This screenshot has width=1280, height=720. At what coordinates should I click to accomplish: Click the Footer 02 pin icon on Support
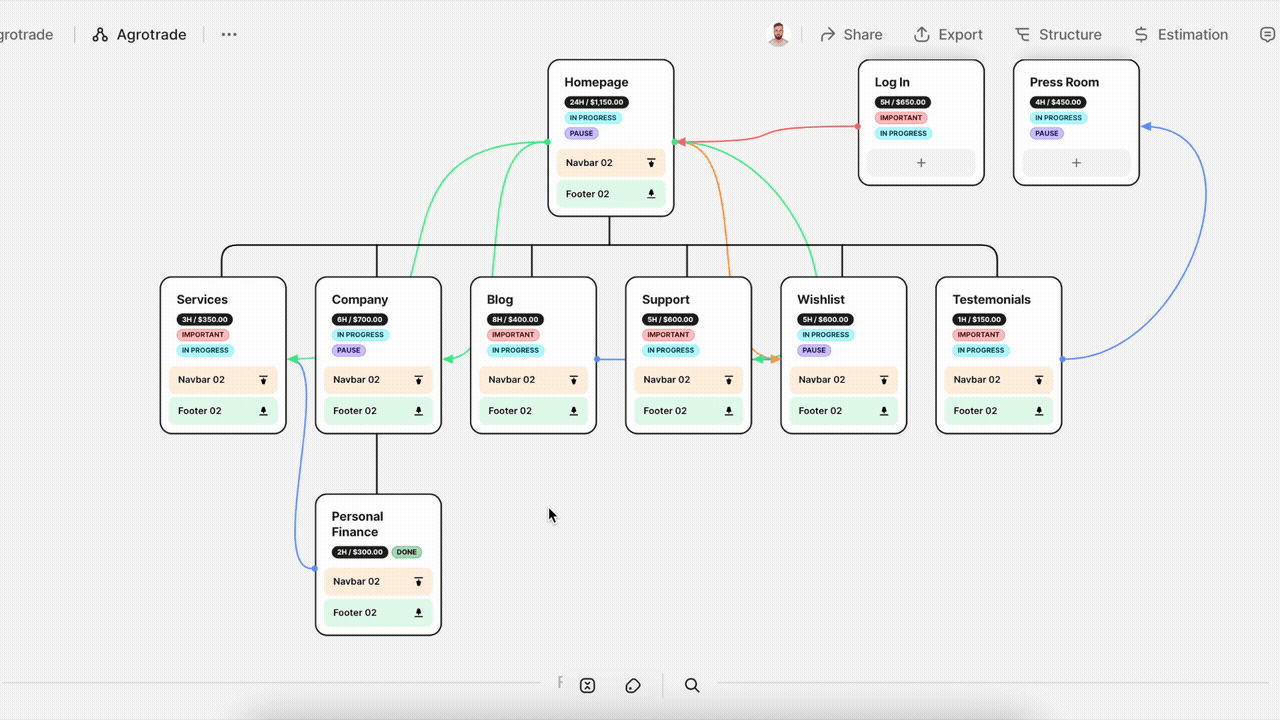728,411
